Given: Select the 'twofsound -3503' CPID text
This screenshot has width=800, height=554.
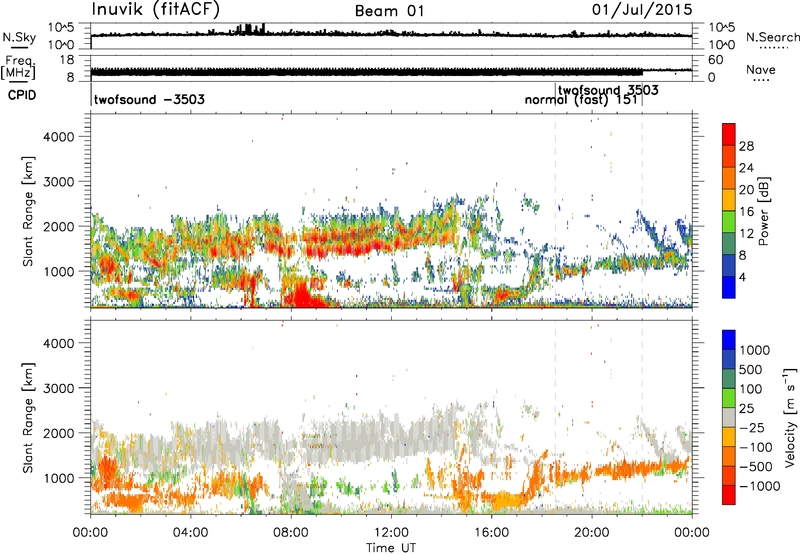Looking at the screenshot, I should [x=149, y=99].
